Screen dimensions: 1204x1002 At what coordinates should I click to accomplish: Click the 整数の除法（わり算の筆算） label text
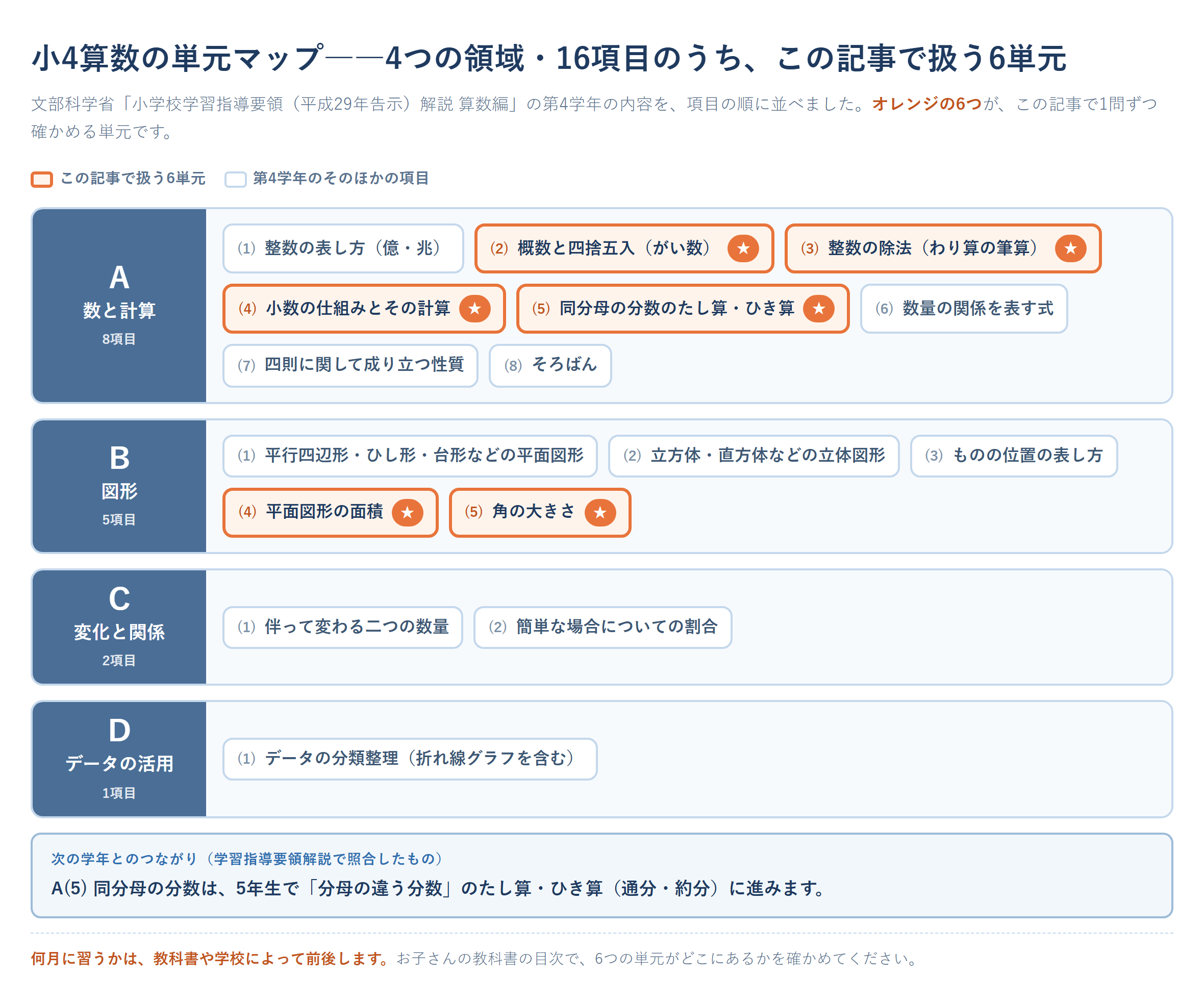pos(935,248)
